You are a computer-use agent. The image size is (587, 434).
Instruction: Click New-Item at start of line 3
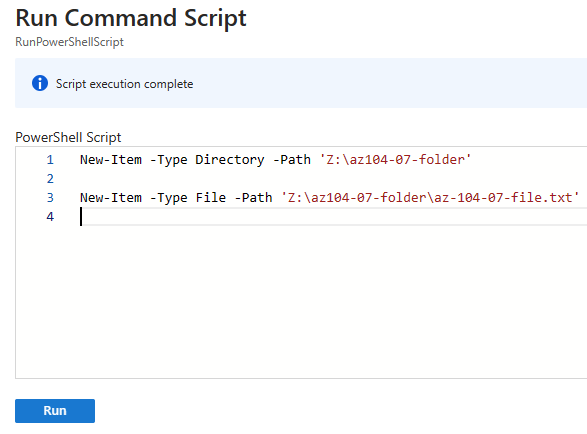tap(111, 197)
